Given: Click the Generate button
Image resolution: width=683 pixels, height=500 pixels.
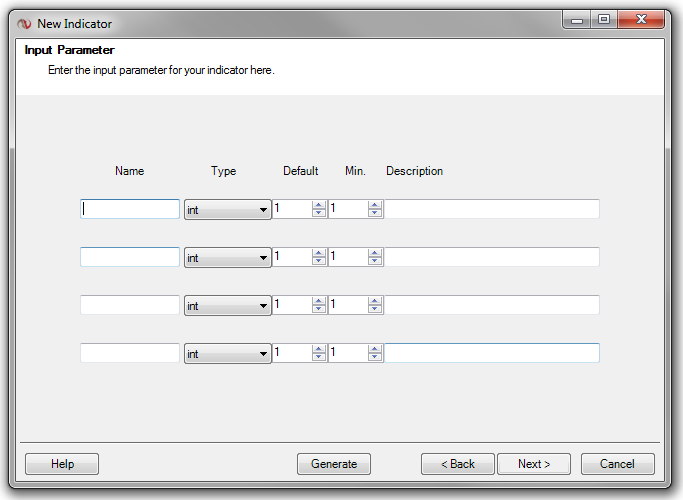Looking at the screenshot, I should [x=334, y=464].
